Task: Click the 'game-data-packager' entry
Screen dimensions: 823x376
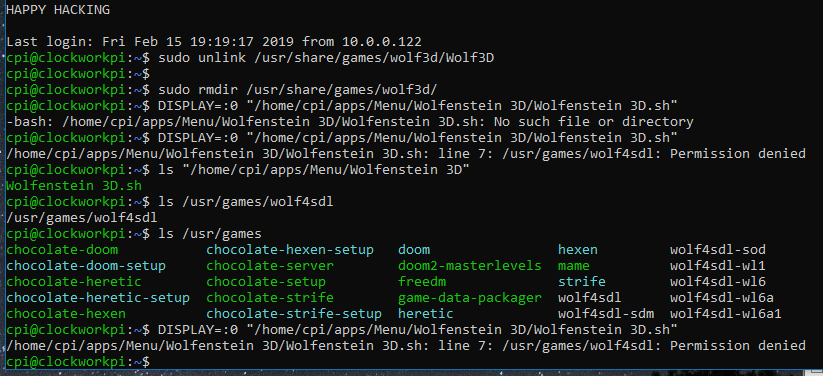Action: click(470, 298)
